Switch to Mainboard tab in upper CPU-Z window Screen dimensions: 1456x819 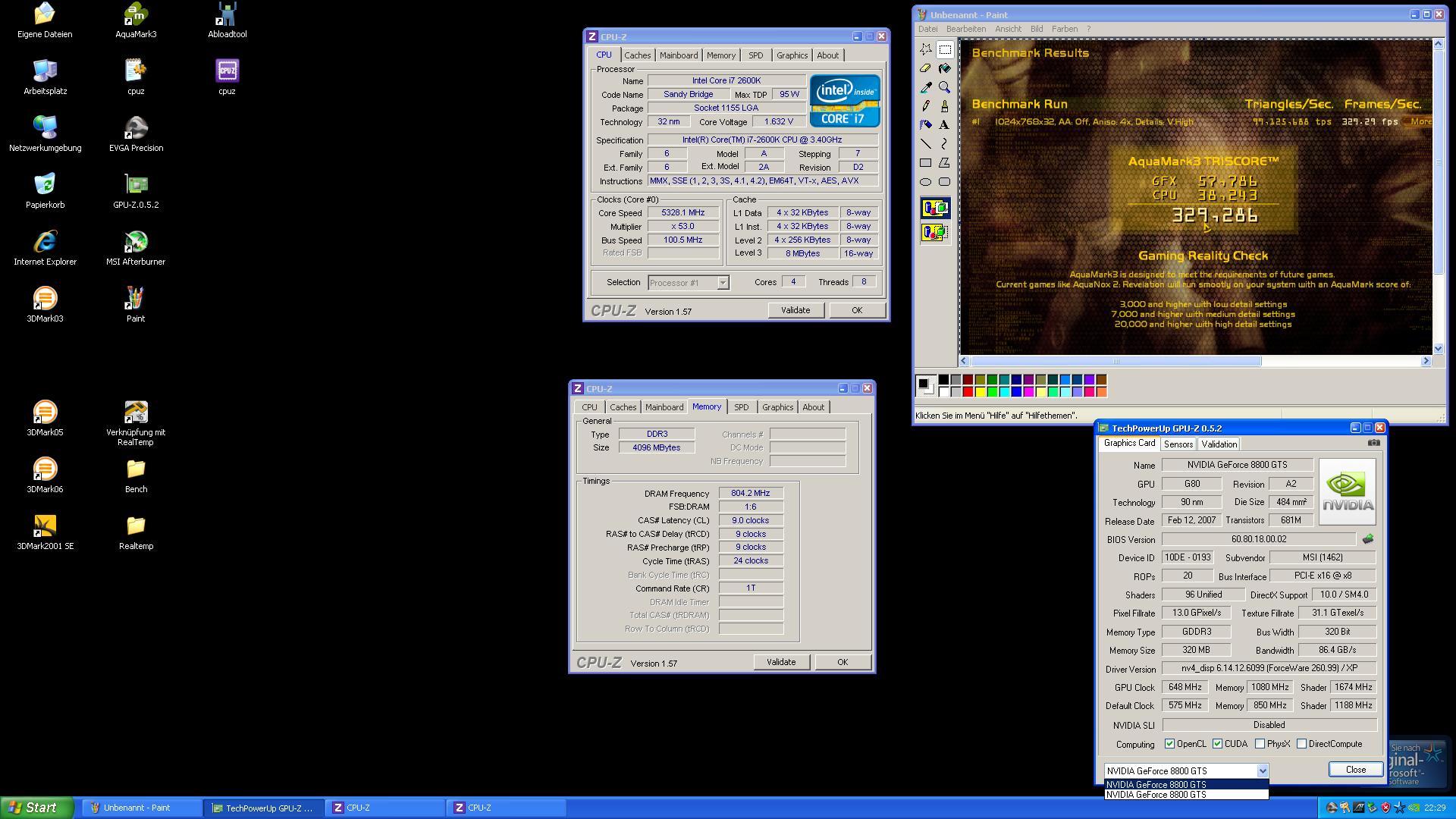click(x=678, y=55)
